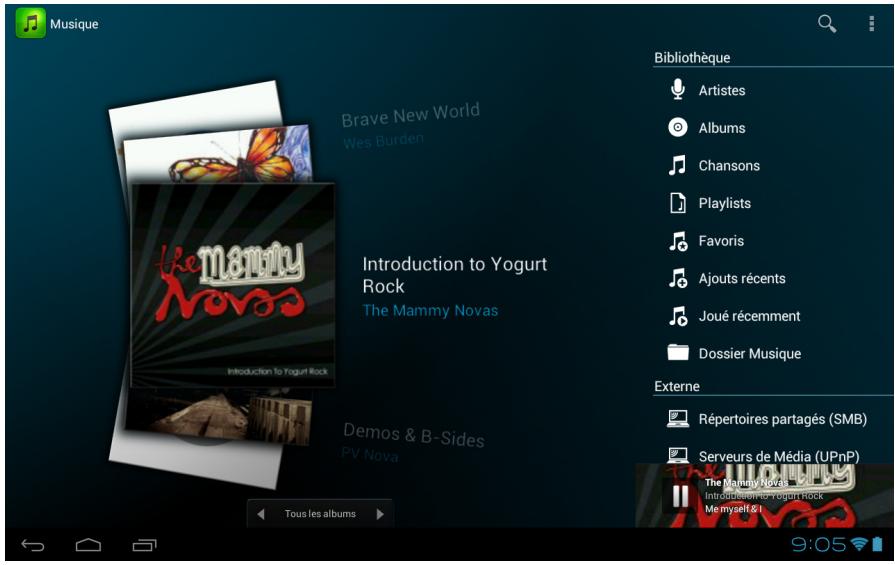Click the Demos & B-Sides album cover

point(219,416)
